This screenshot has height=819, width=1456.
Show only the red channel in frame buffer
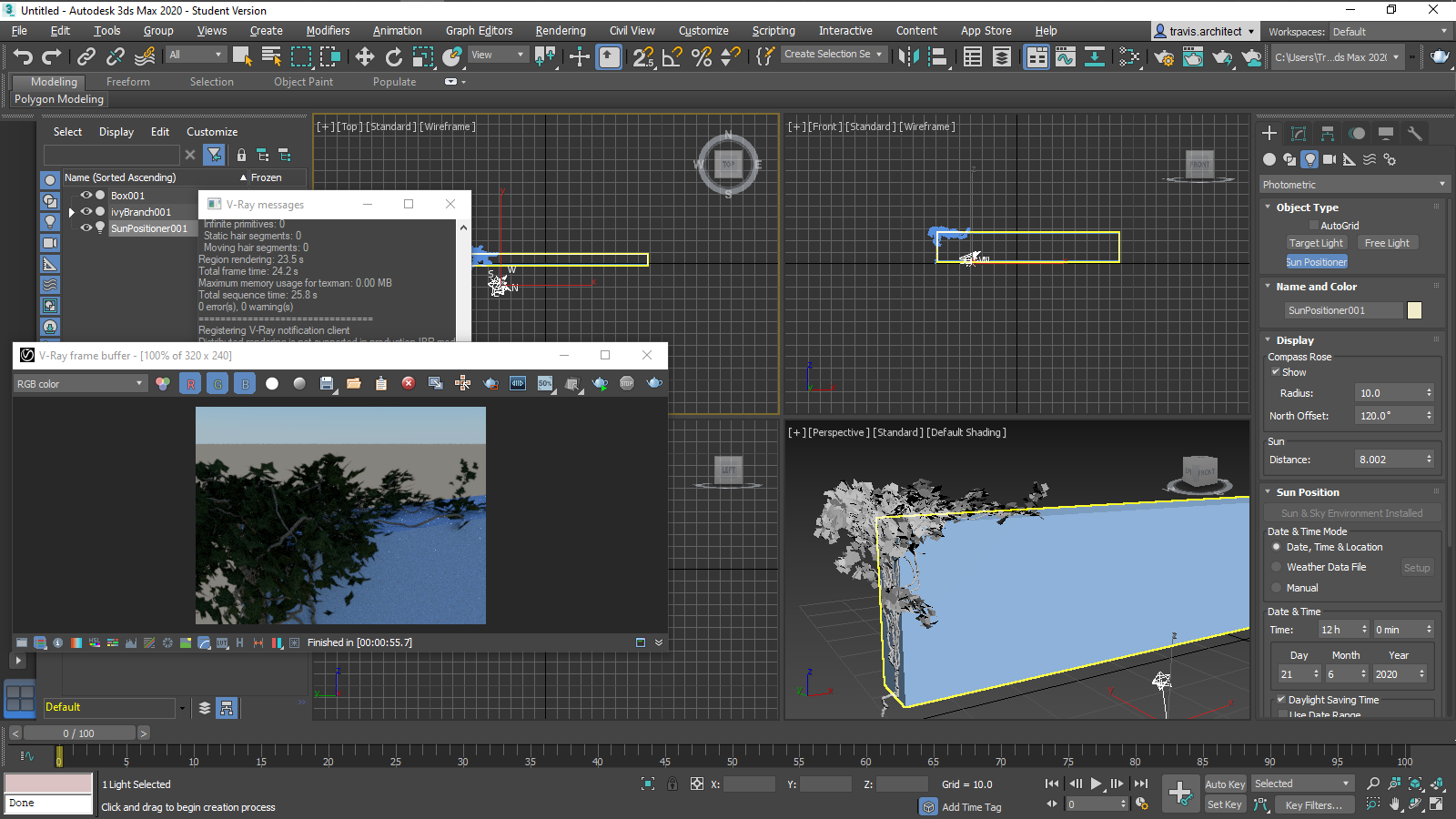tap(190, 383)
